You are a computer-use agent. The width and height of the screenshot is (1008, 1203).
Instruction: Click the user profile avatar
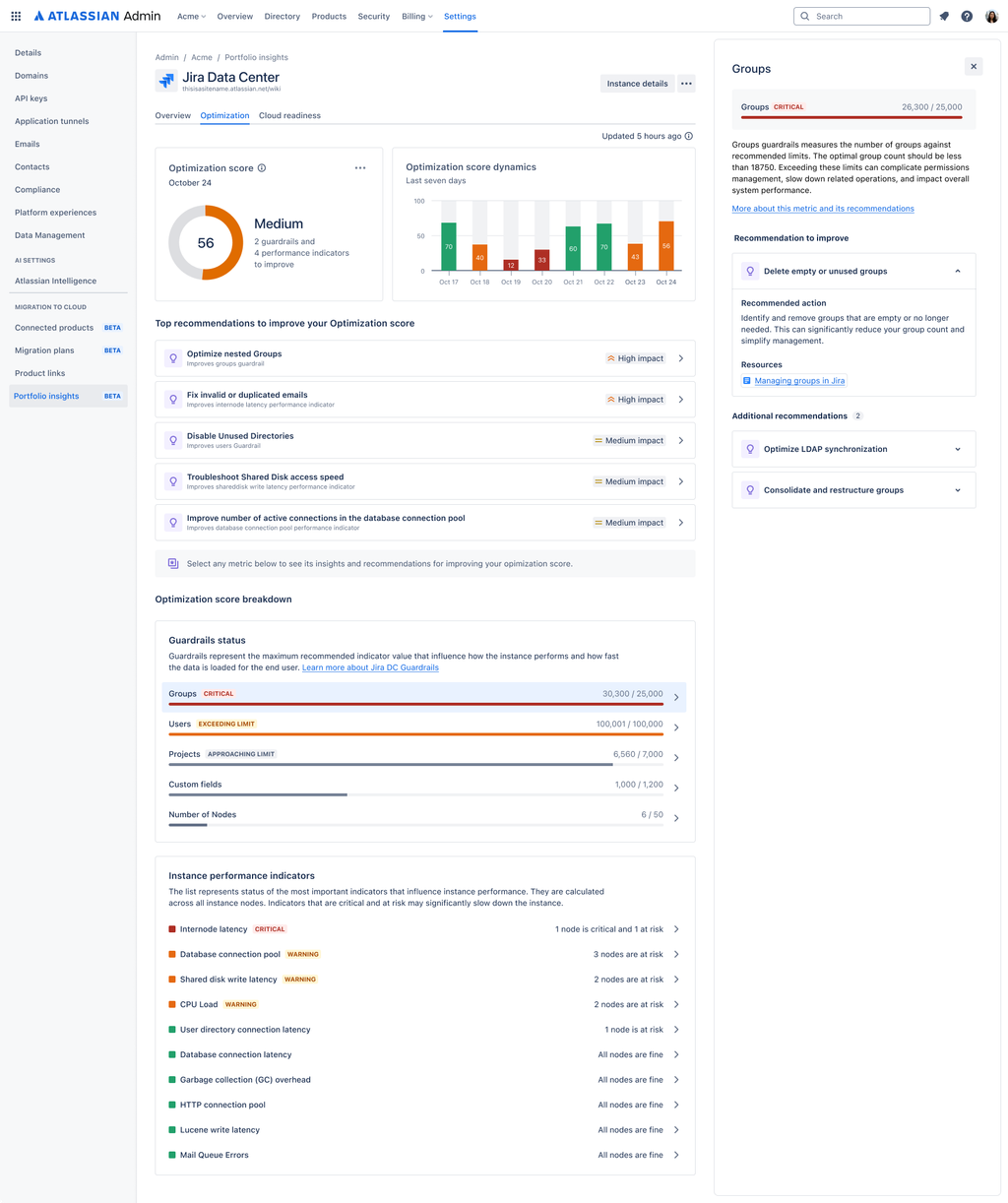tap(991, 16)
